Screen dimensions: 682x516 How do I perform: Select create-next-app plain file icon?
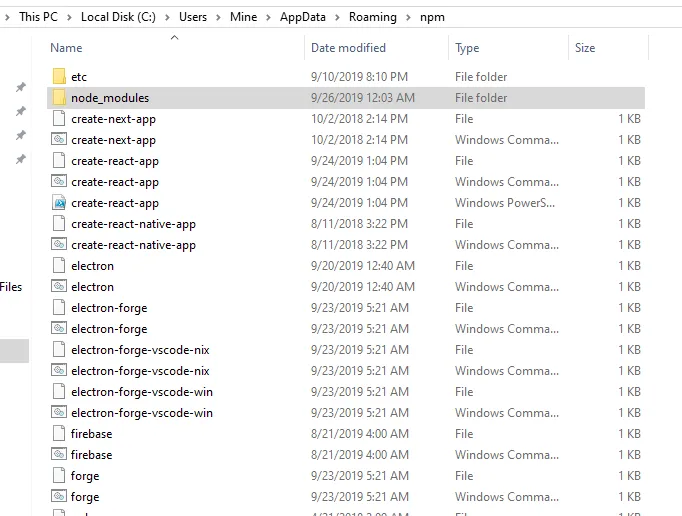coord(59,118)
